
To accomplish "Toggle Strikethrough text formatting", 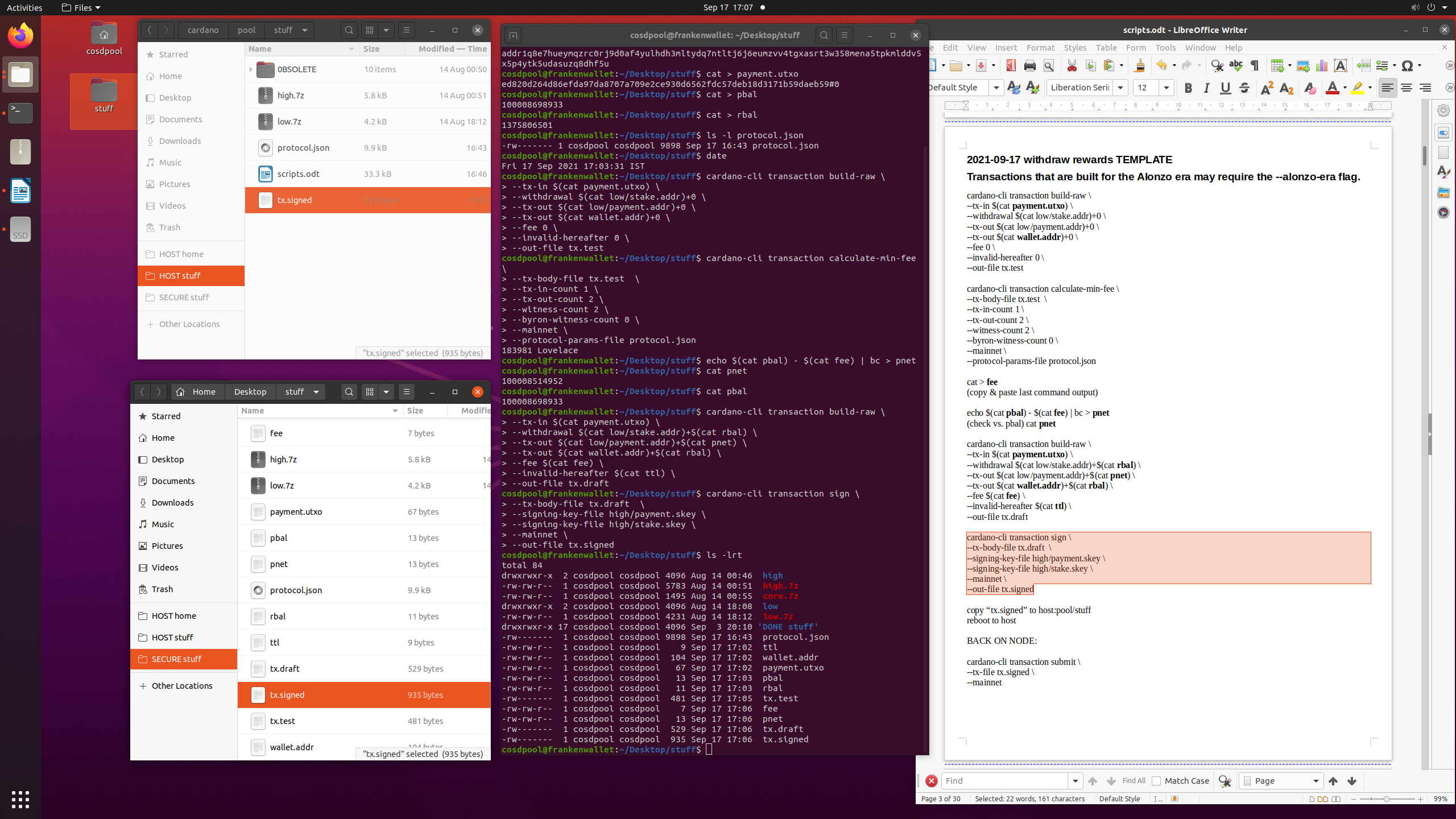I will pos(1244,88).
